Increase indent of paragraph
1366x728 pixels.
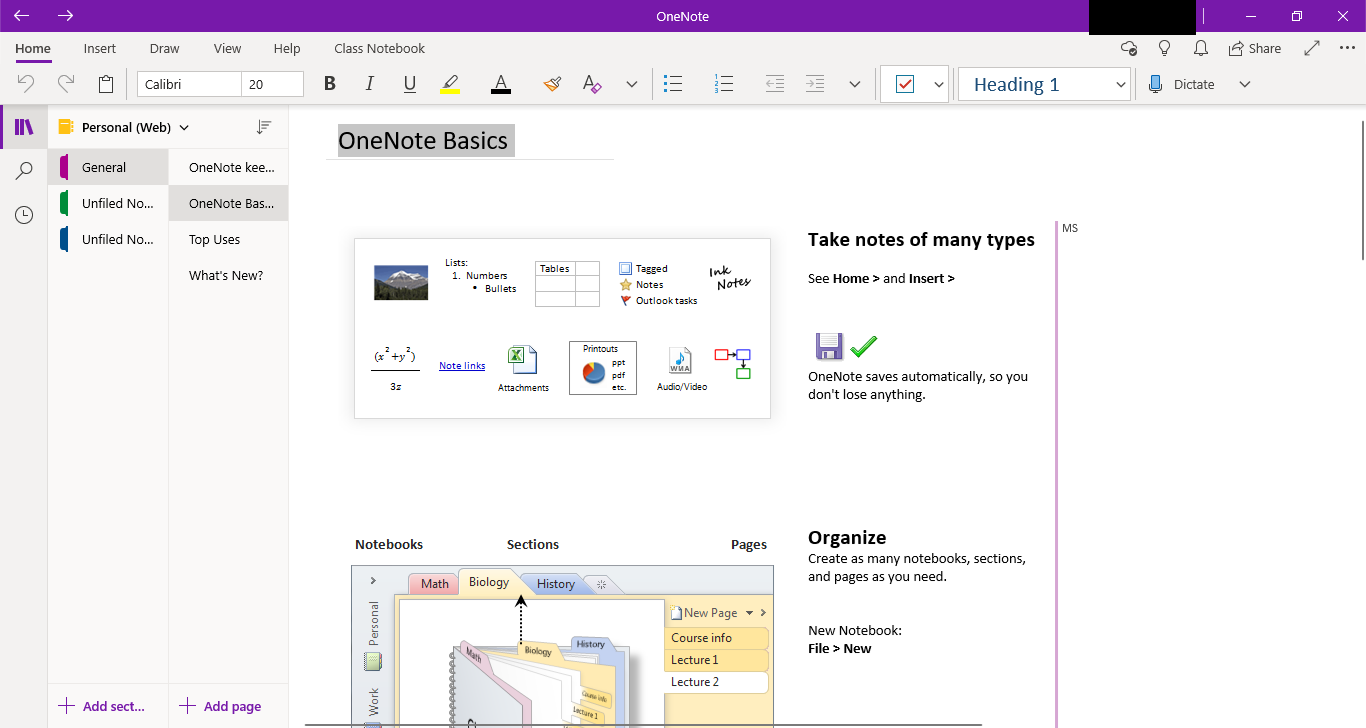pos(815,84)
